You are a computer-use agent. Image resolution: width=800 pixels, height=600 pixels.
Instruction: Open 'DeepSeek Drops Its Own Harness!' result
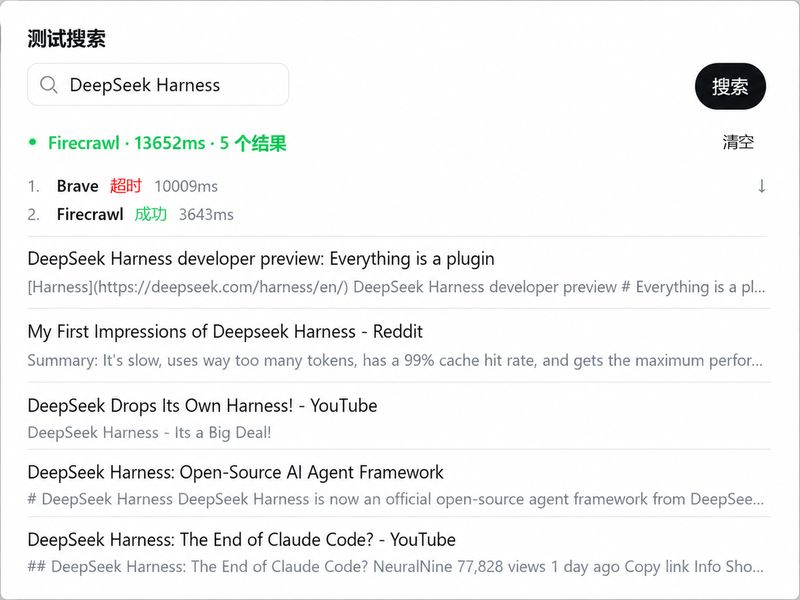202,406
